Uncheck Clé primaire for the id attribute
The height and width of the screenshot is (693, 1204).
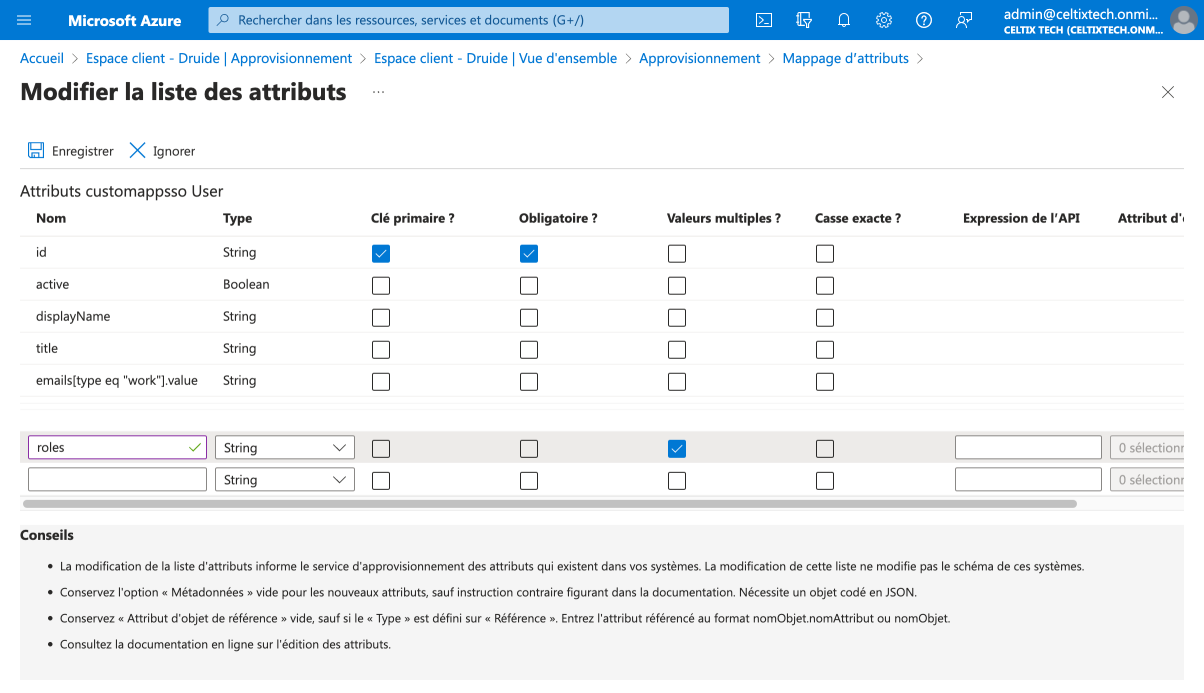coord(381,253)
